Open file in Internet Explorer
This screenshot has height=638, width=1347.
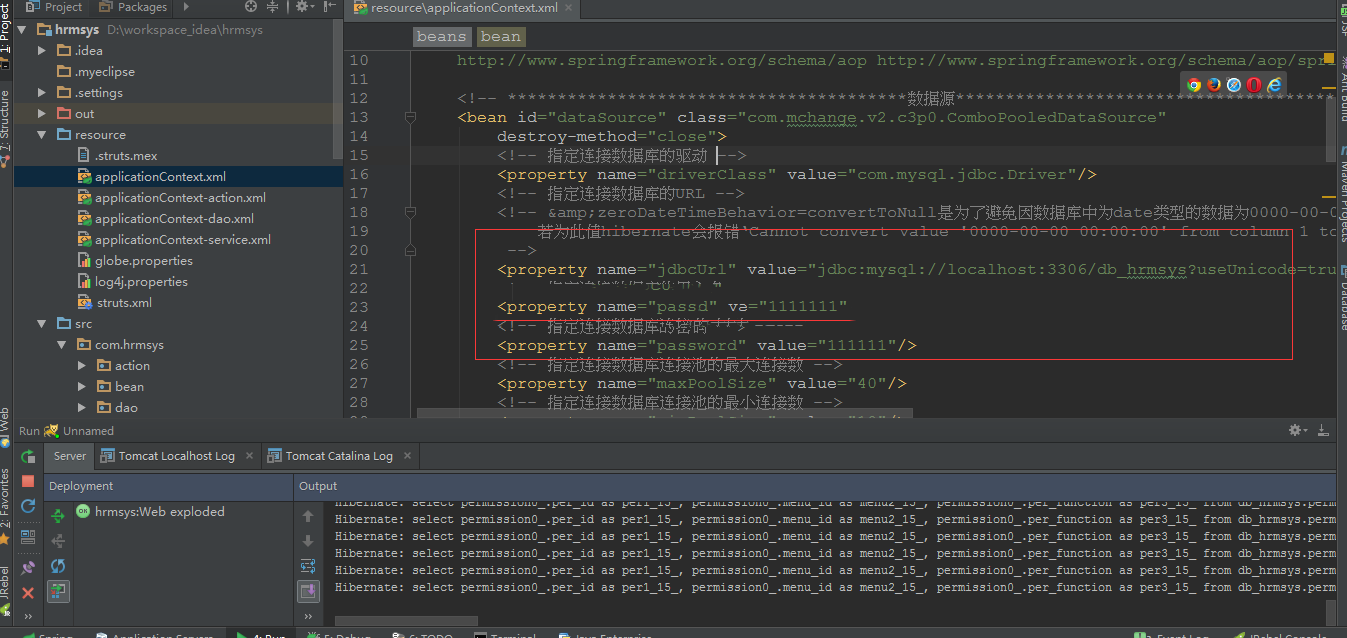coord(1274,85)
